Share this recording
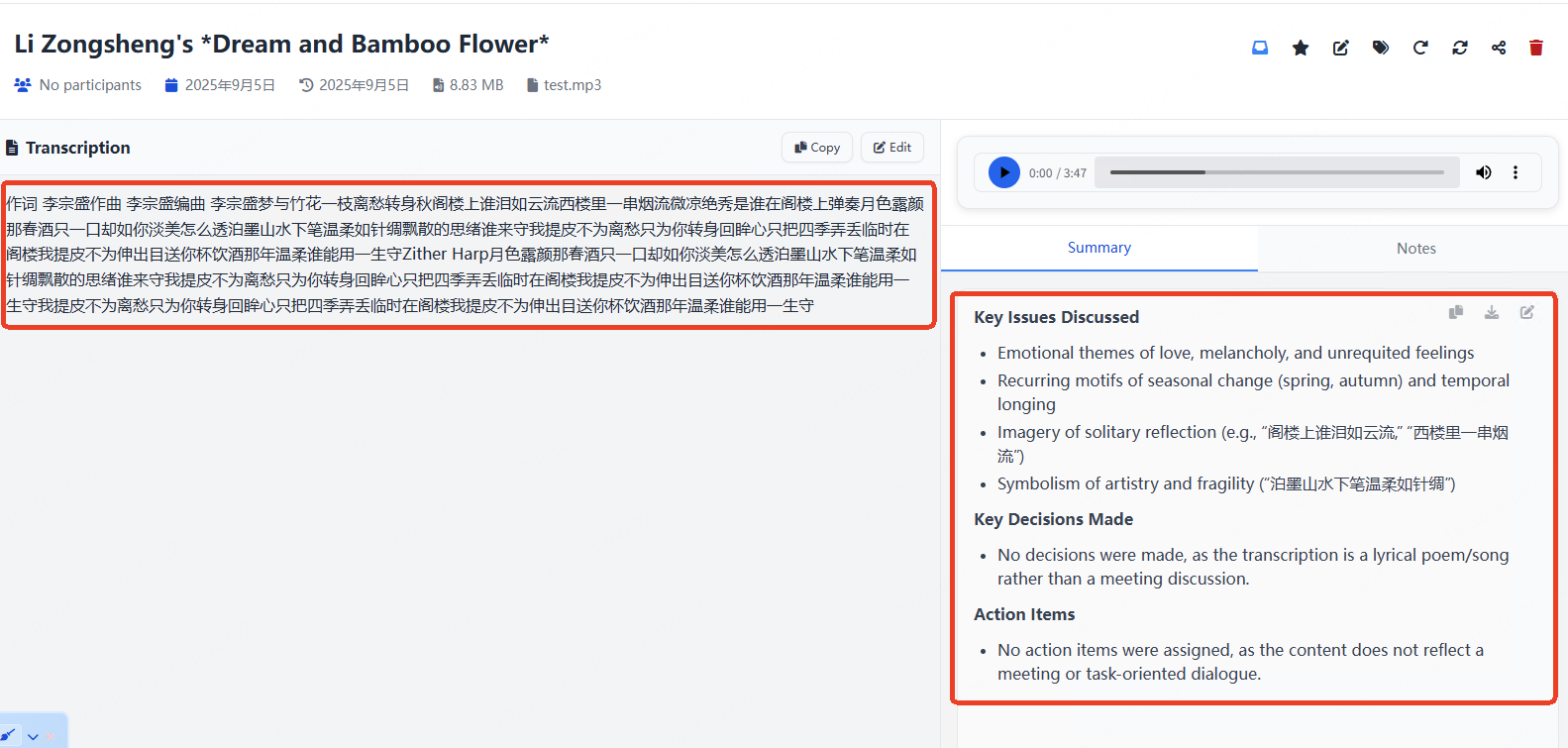Viewport: 1568px width, 748px height. (1499, 48)
